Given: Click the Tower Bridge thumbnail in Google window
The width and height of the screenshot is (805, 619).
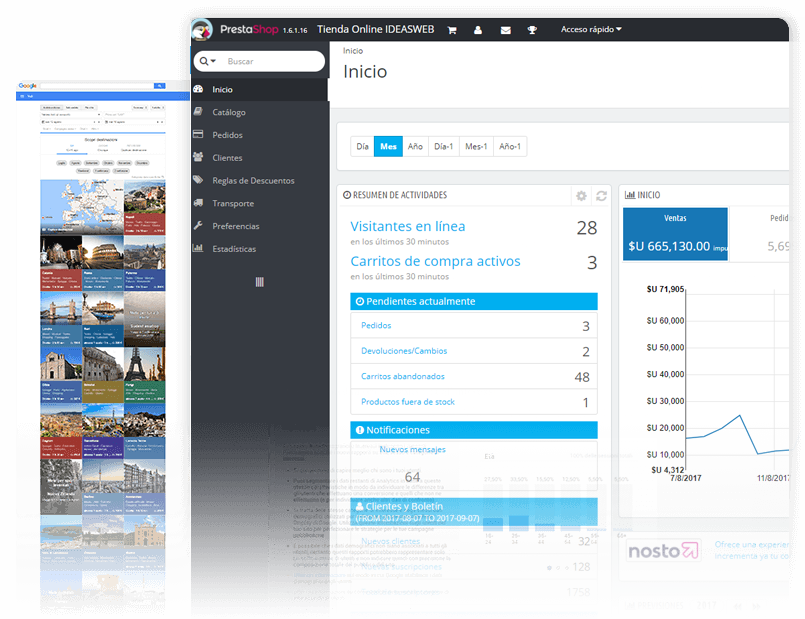Looking at the screenshot, I should (61, 308).
